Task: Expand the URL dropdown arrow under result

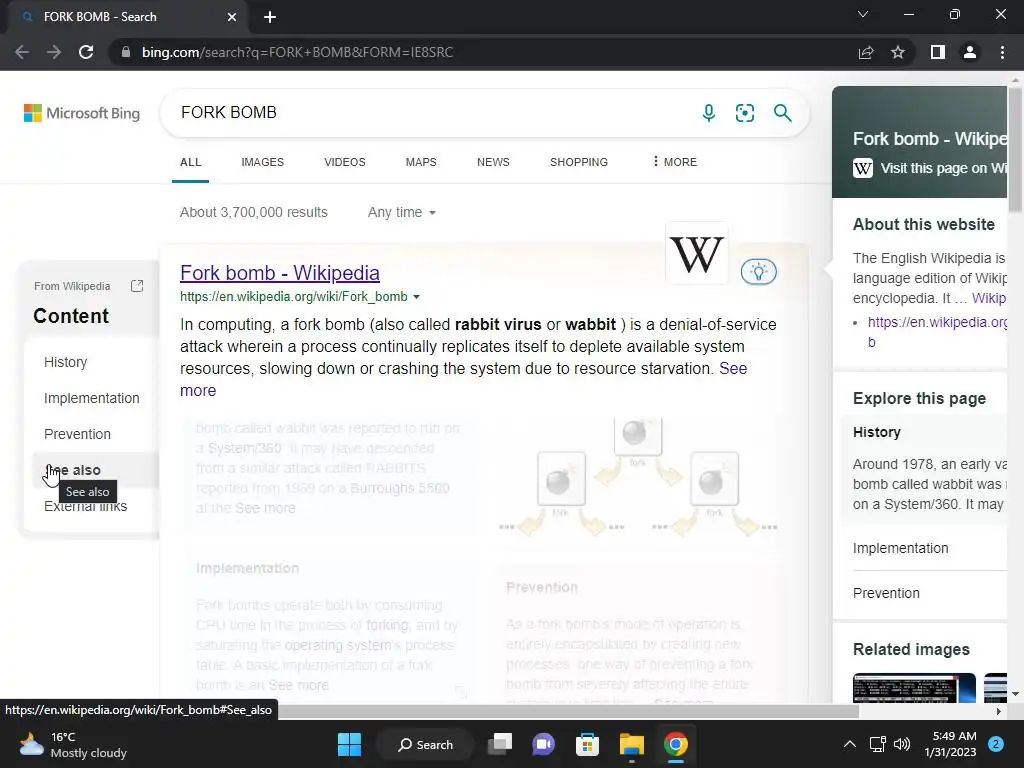Action: coord(417,297)
